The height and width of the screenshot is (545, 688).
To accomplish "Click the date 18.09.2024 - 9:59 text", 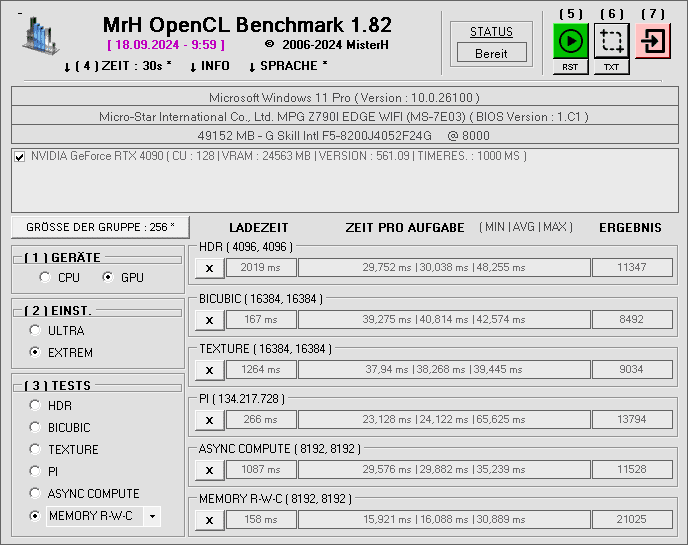I will tap(166, 45).
